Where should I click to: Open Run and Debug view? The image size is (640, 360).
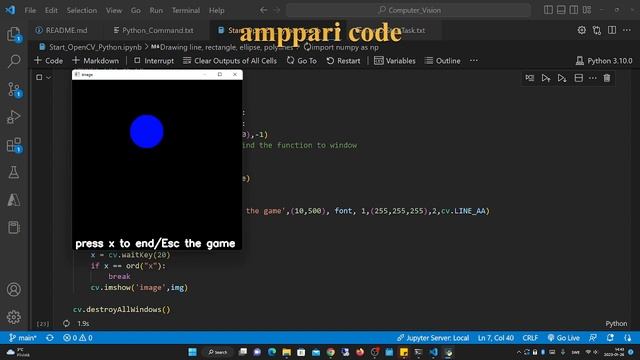tap(13, 117)
